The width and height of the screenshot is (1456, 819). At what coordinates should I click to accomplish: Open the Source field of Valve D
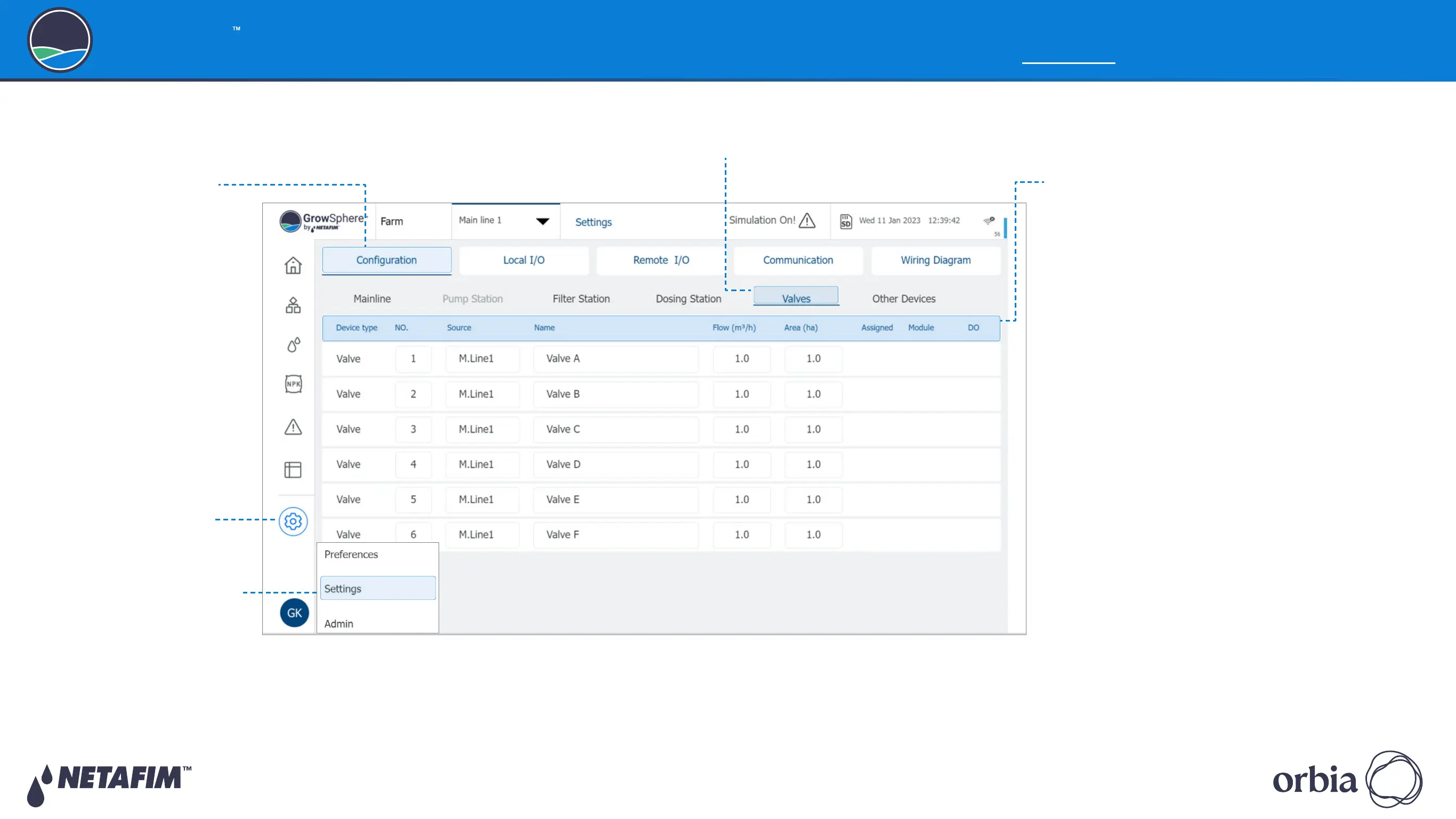(x=482, y=464)
